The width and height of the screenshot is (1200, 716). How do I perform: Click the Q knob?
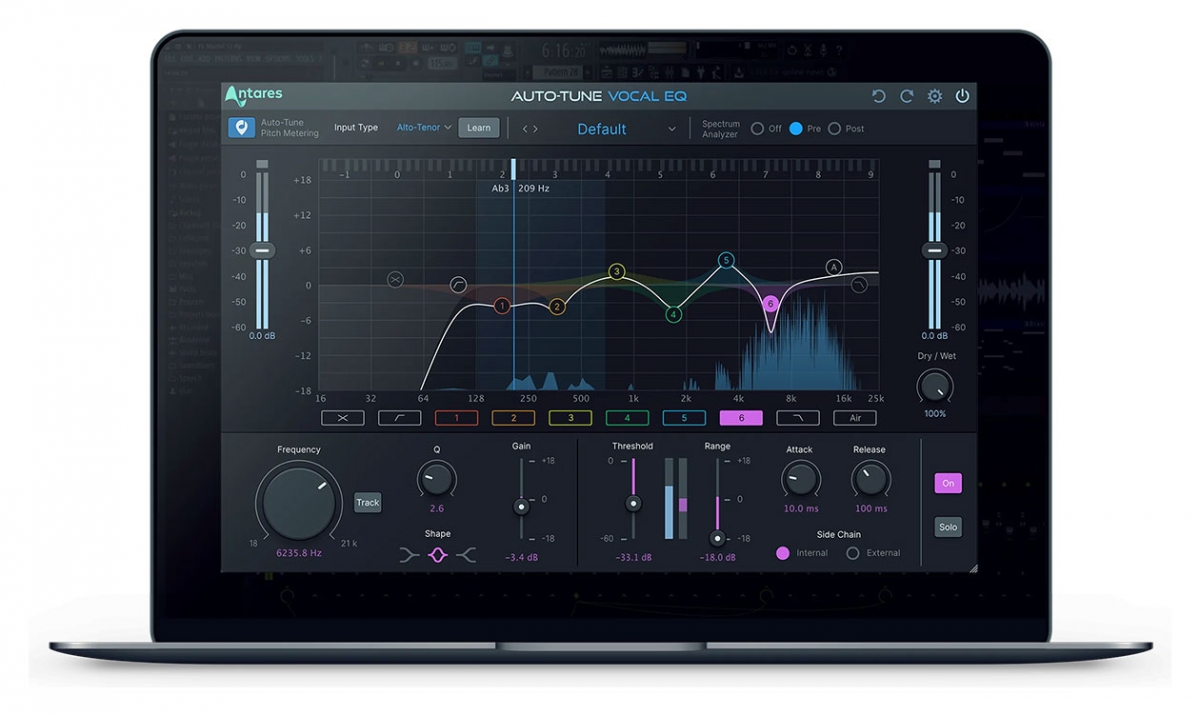pyautogui.click(x=436, y=481)
